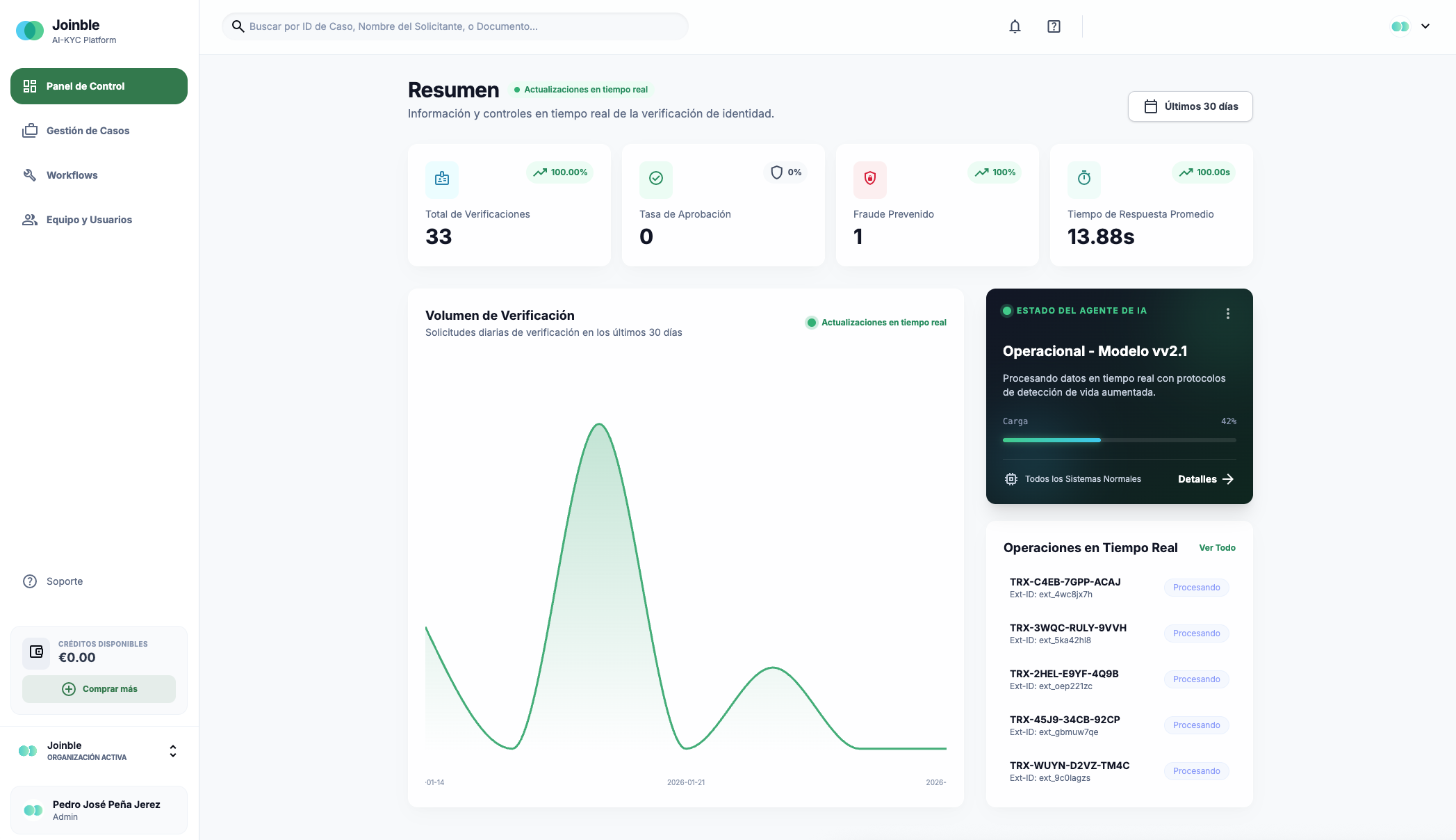1456x840 pixels.
Task: Expand the account chevron in the top bar
Action: 1426,26
